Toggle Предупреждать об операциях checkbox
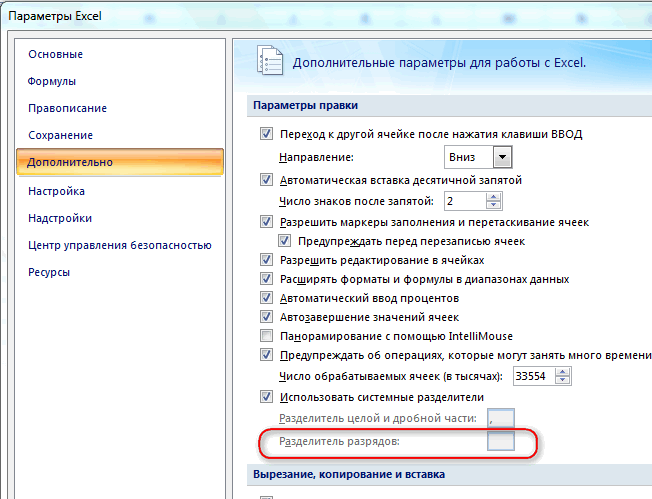The image size is (652, 499). click(x=266, y=355)
